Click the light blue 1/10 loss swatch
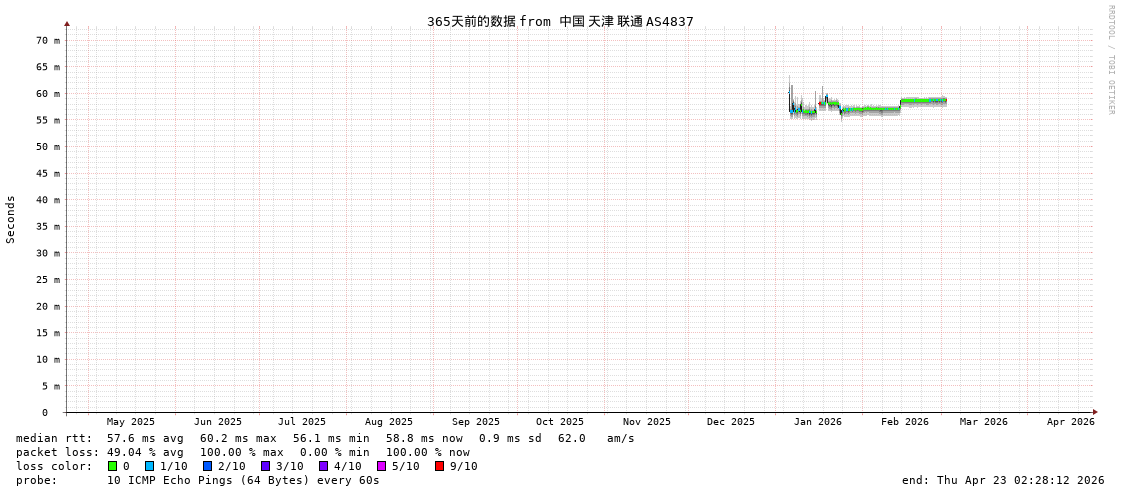Image resolution: width=1121 pixels, height=494 pixels. [149, 466]
